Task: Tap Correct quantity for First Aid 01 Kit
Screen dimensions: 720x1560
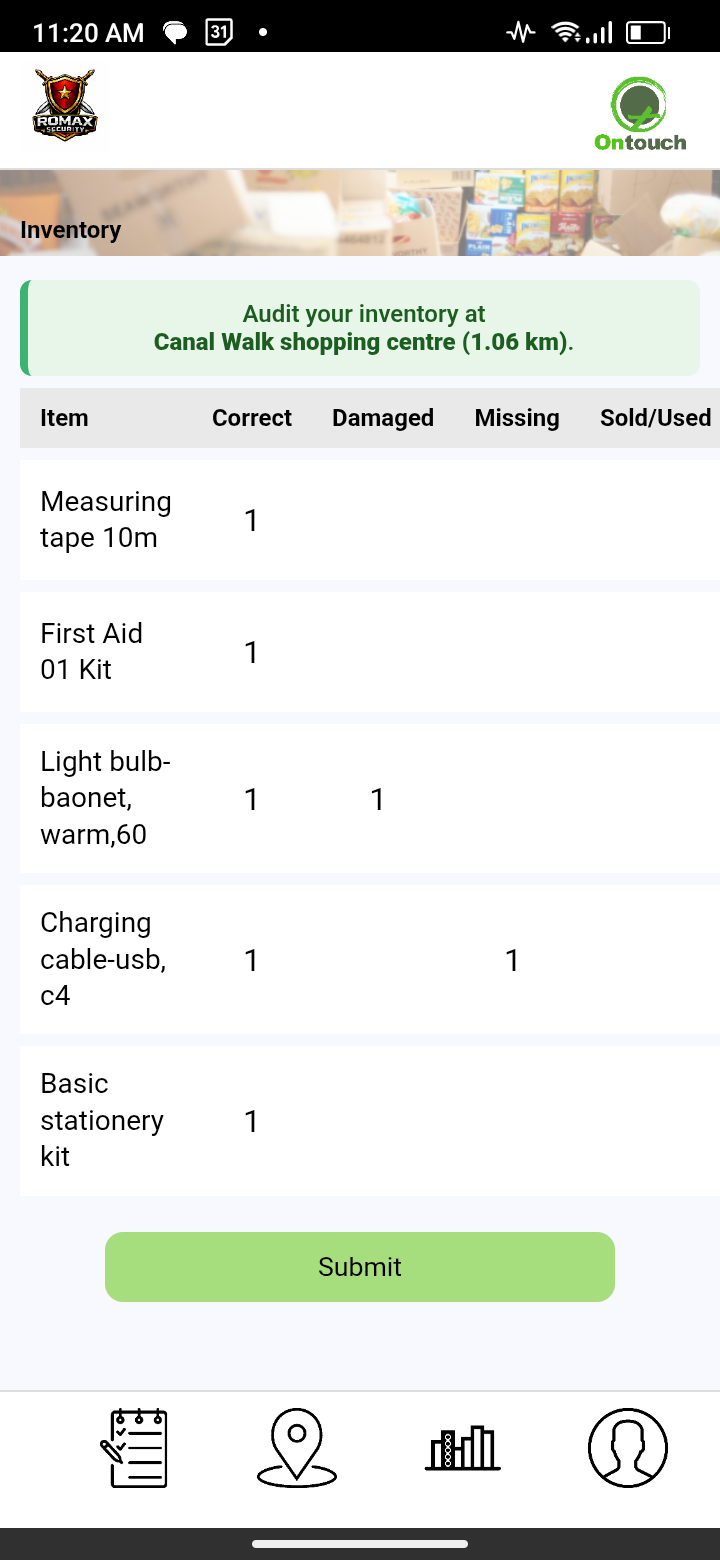Action: pos(252,652)
